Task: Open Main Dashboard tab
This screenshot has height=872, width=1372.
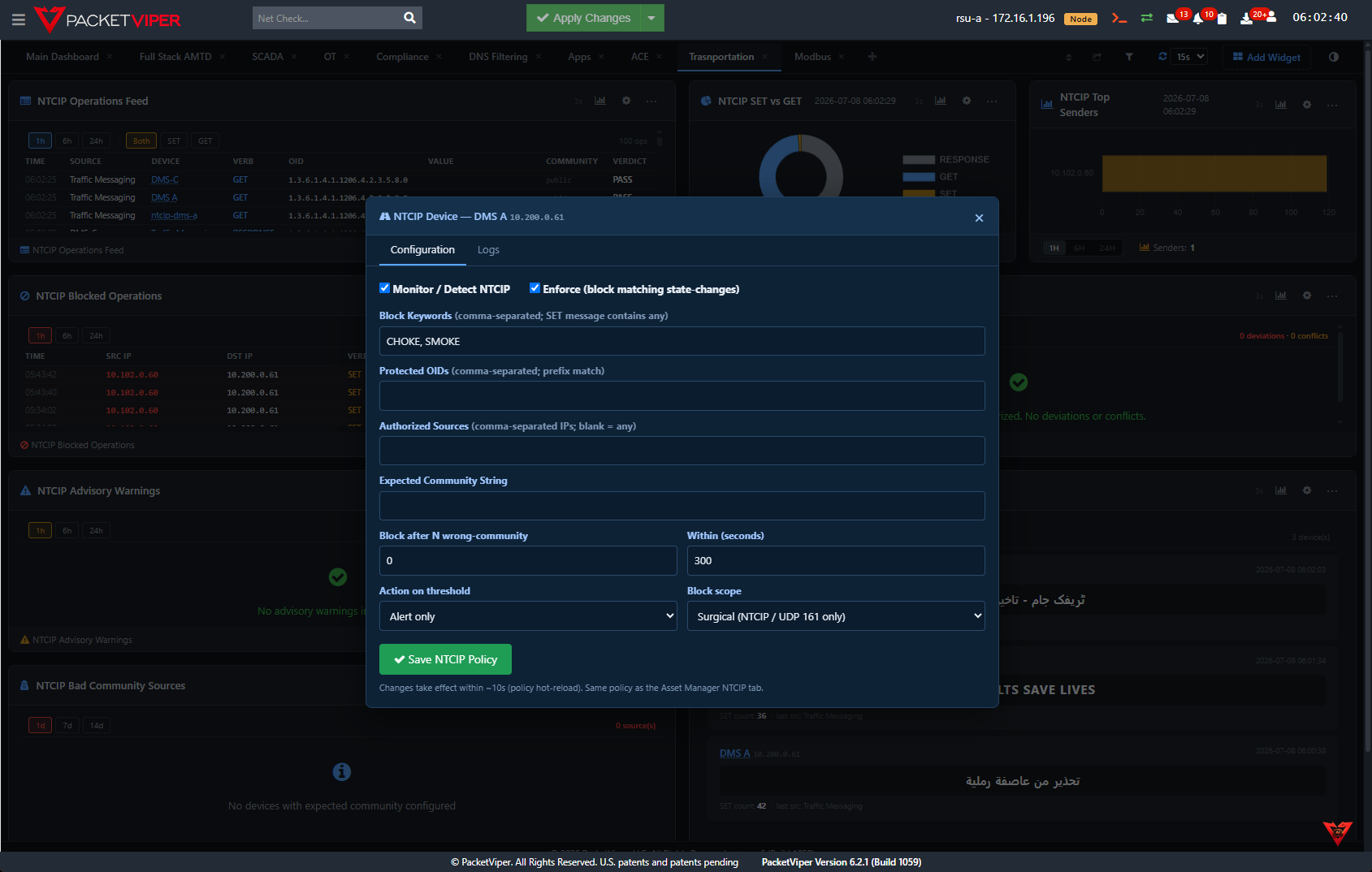Action: [x=63, y=57]
